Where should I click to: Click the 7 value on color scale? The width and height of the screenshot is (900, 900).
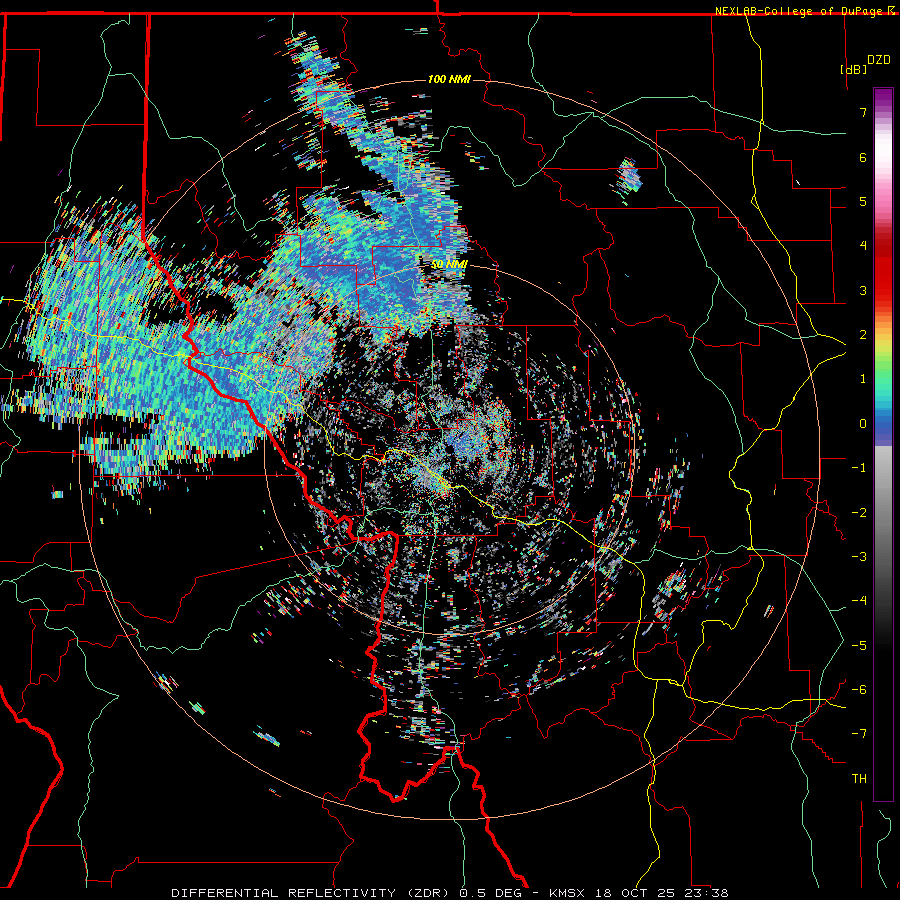pyautogui.click(x=863, y=112)
